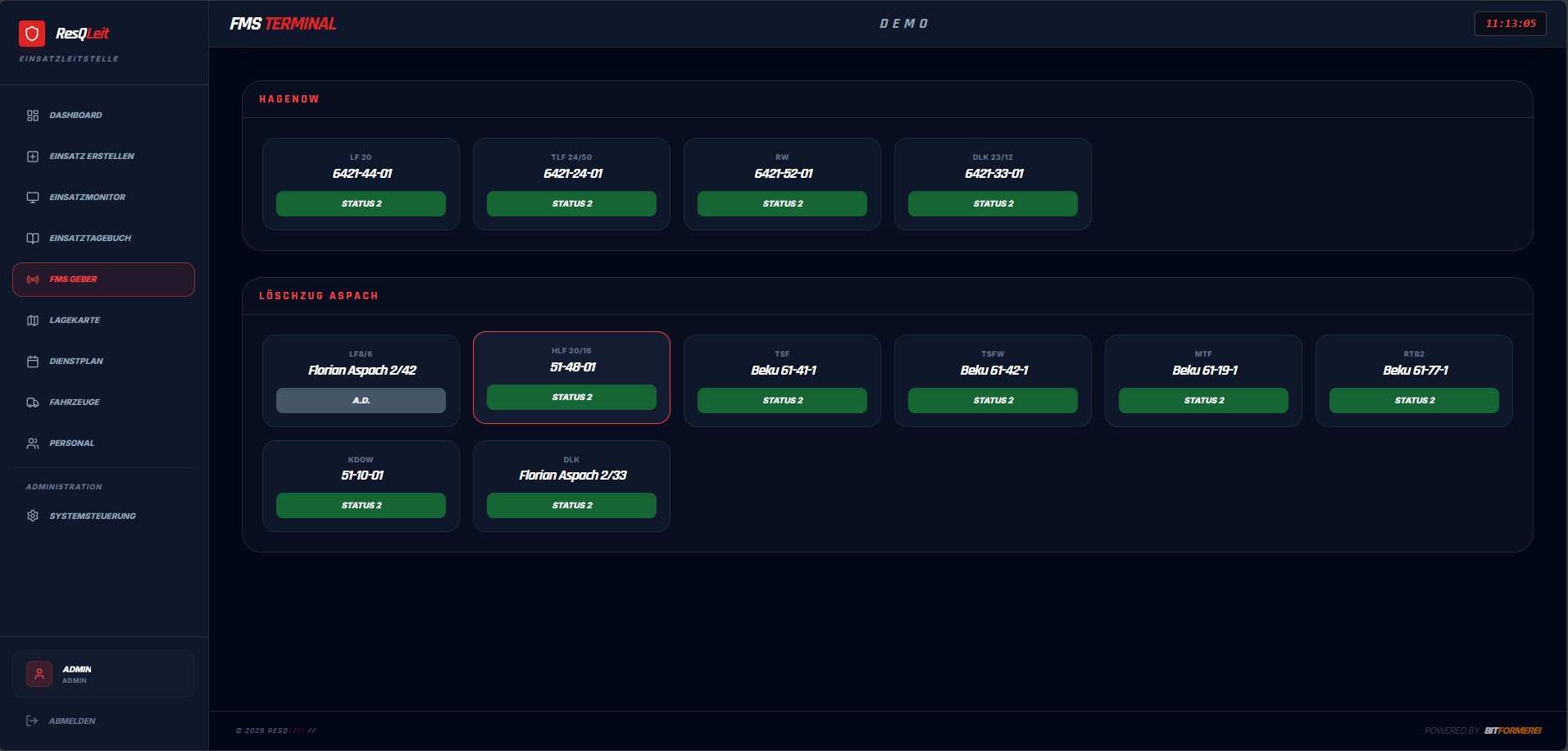Select the active FMS Geber menu entry
Viewport: 1568px width, 751px height.
point(103,280)
